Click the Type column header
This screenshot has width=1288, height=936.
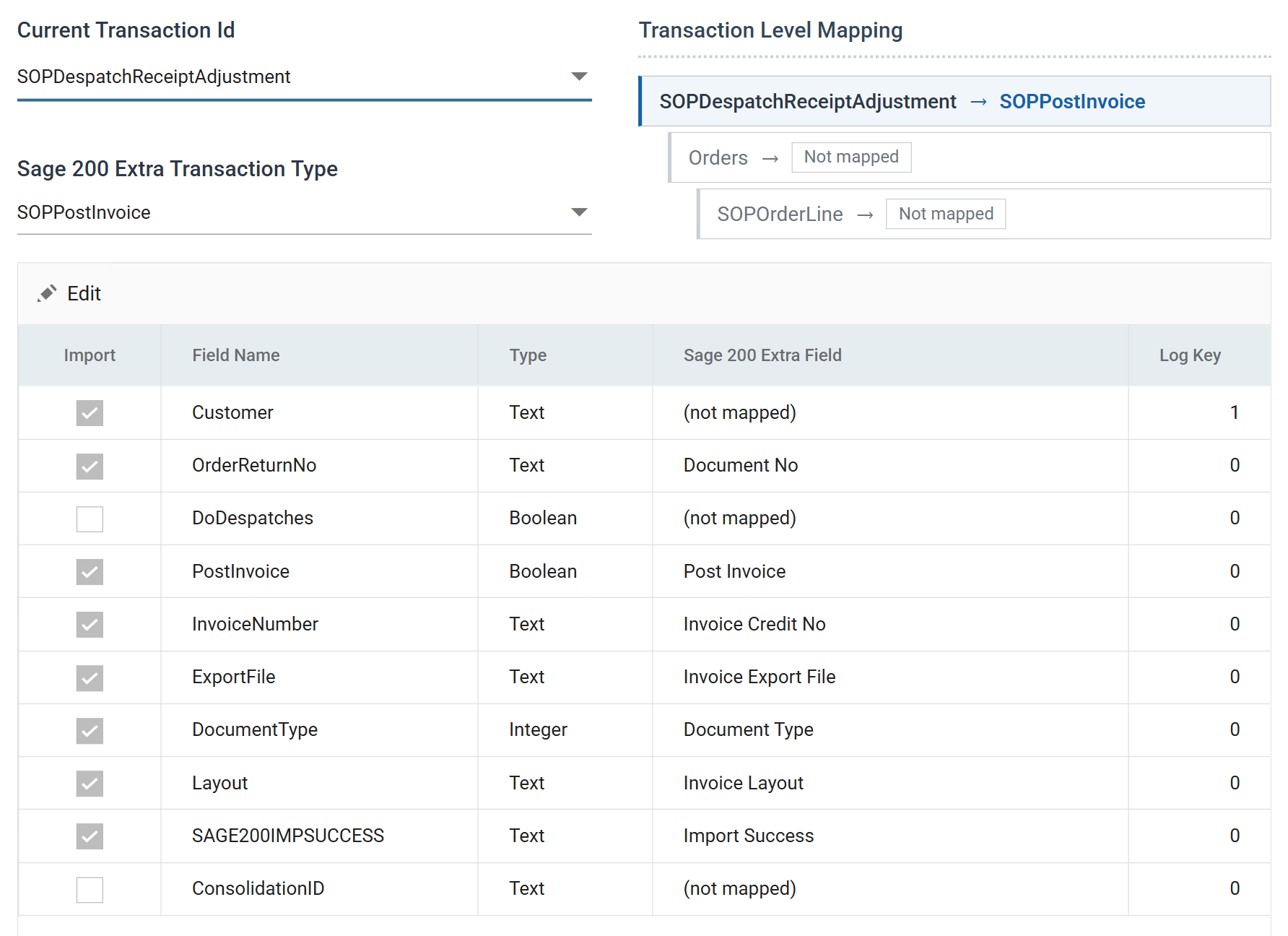click(x=565, y=355)
